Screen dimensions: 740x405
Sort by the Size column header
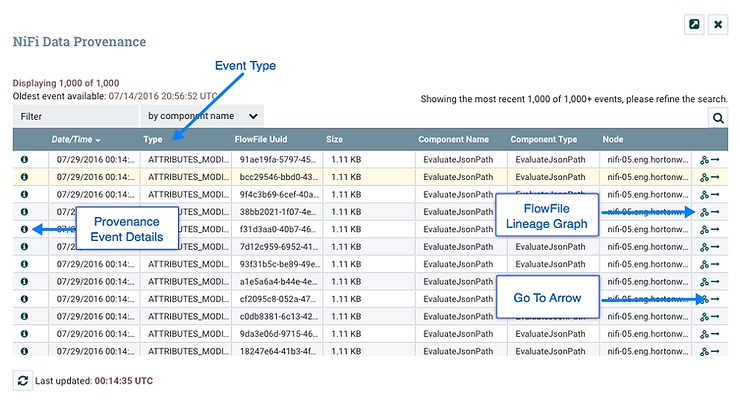tap(334, 140)
